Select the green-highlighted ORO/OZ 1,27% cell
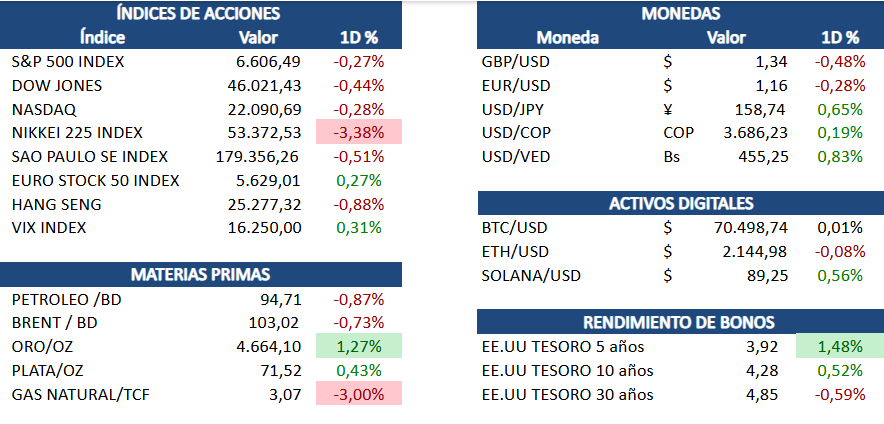The image size is (884, 424). pos(358,347)
